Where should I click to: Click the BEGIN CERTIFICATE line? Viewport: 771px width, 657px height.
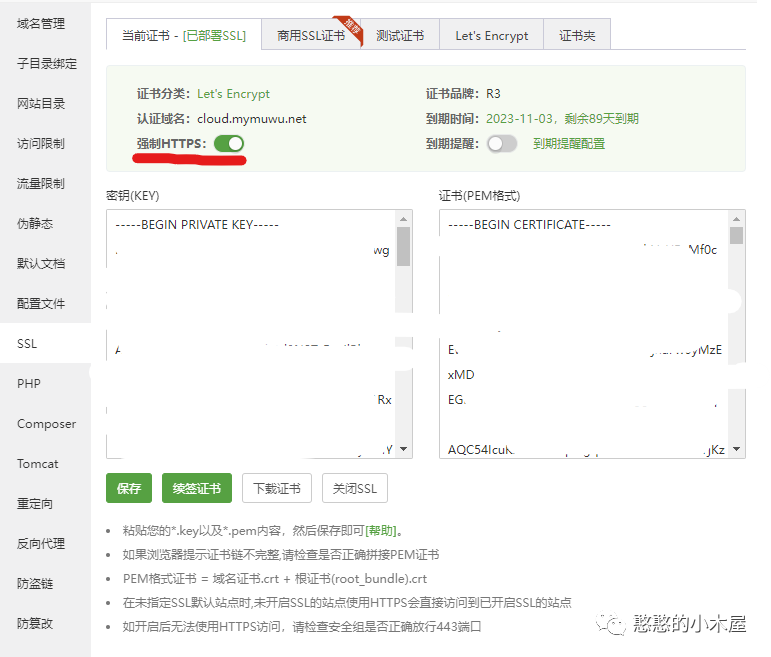pos(530,225)
